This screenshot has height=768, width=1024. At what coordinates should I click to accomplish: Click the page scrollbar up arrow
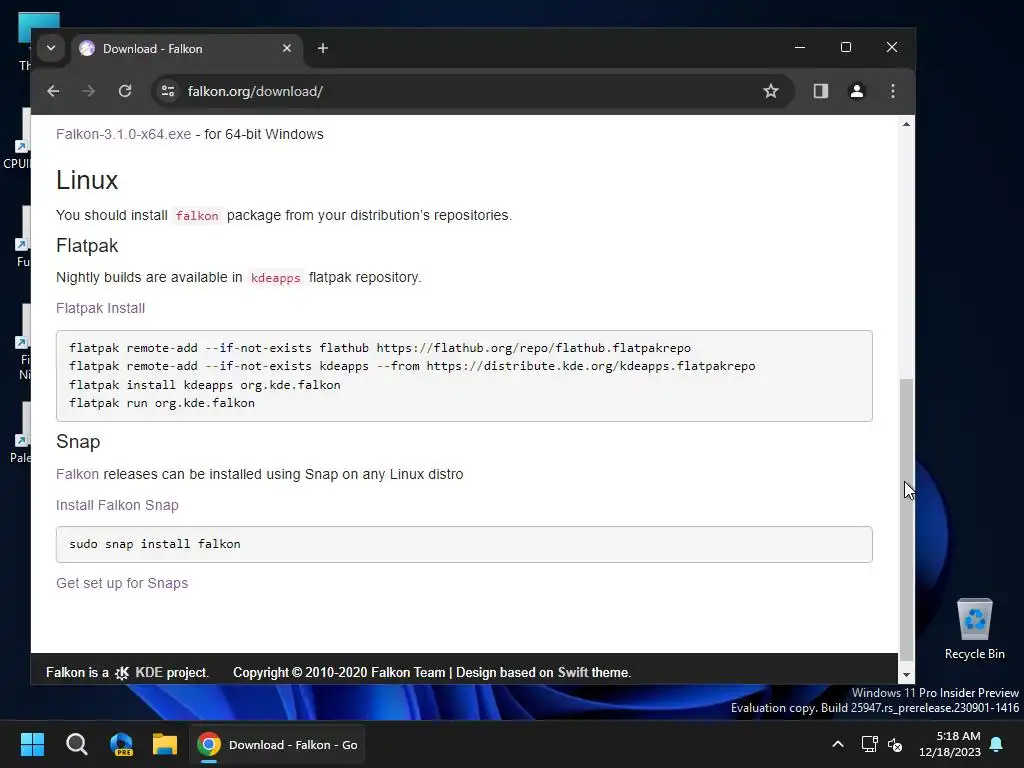click(906, 124)
